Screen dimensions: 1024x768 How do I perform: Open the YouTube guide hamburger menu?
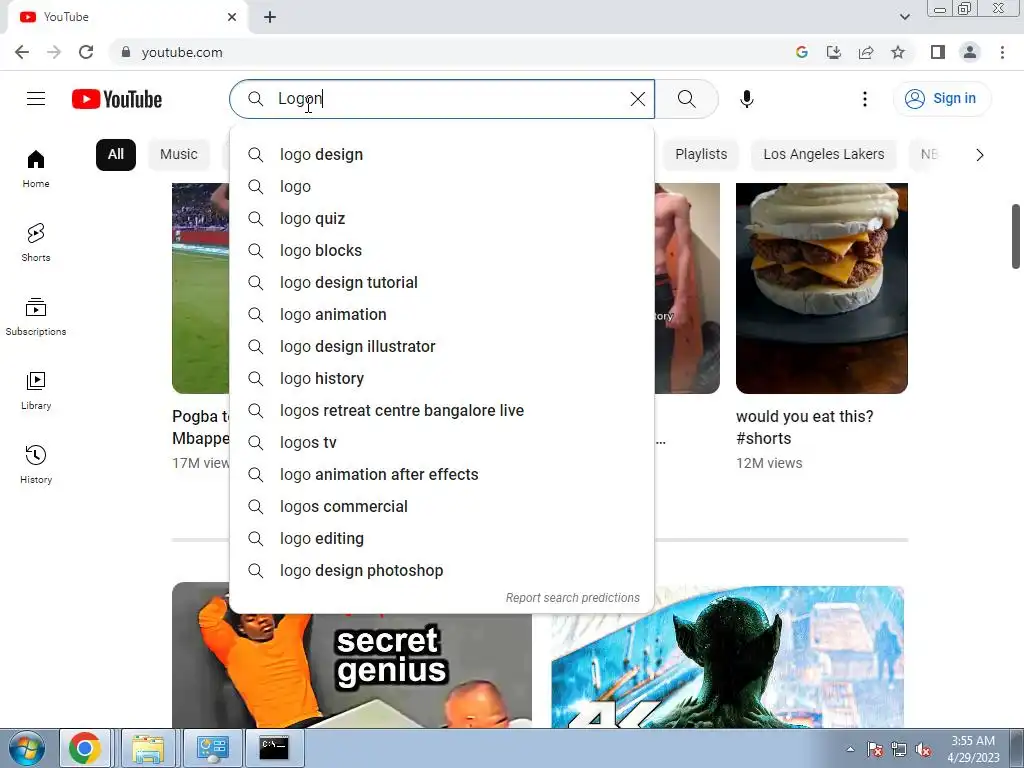36,99
